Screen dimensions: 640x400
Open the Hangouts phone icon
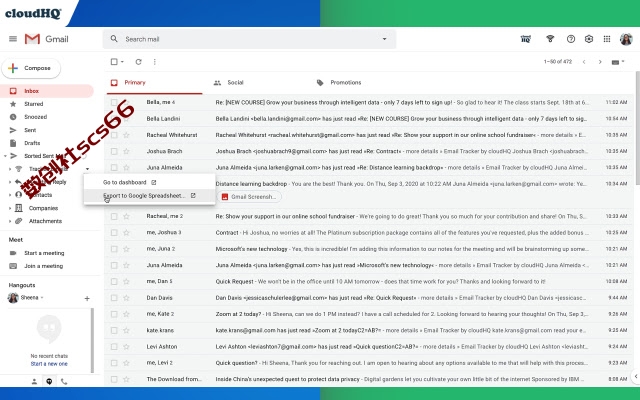[64, 381]
